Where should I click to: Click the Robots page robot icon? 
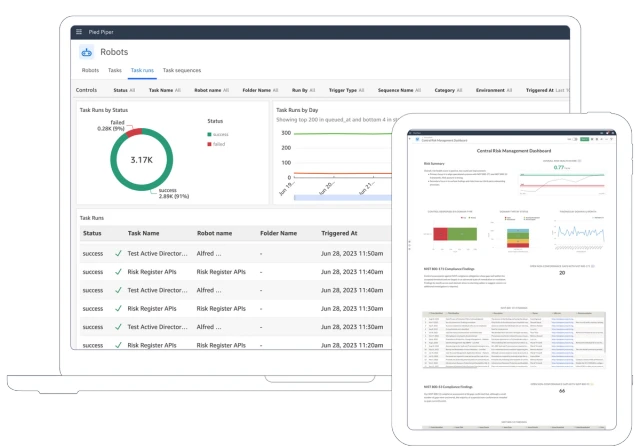(87, 52)
